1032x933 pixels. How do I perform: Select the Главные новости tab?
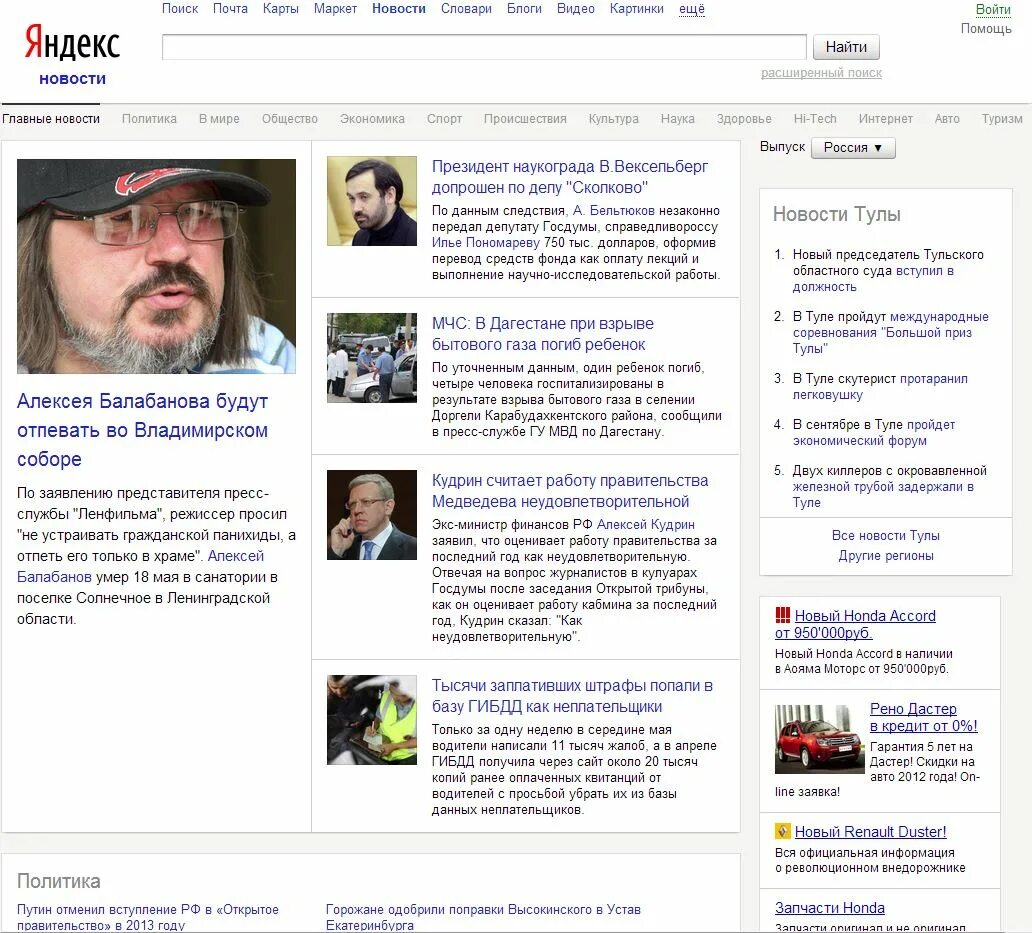coord(51,119)
